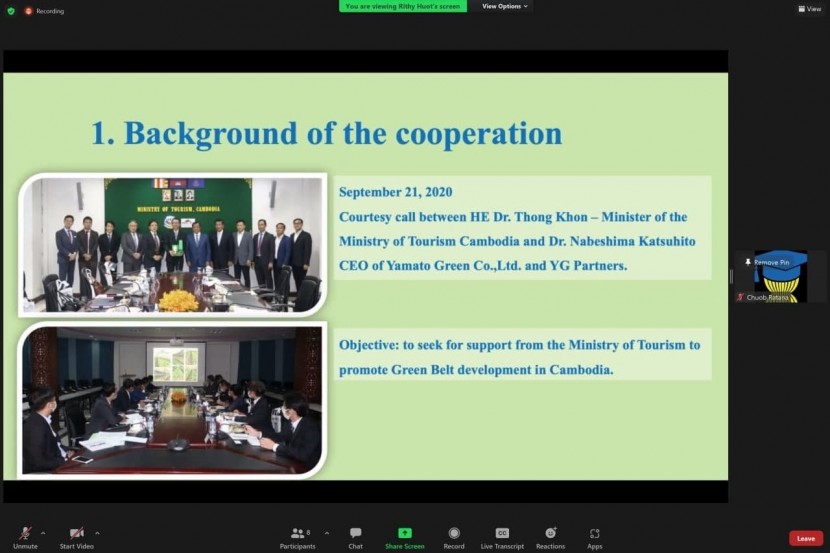Enable Live Transcript captions
Viewport: 830px width, 553px height.
point(502,534)
